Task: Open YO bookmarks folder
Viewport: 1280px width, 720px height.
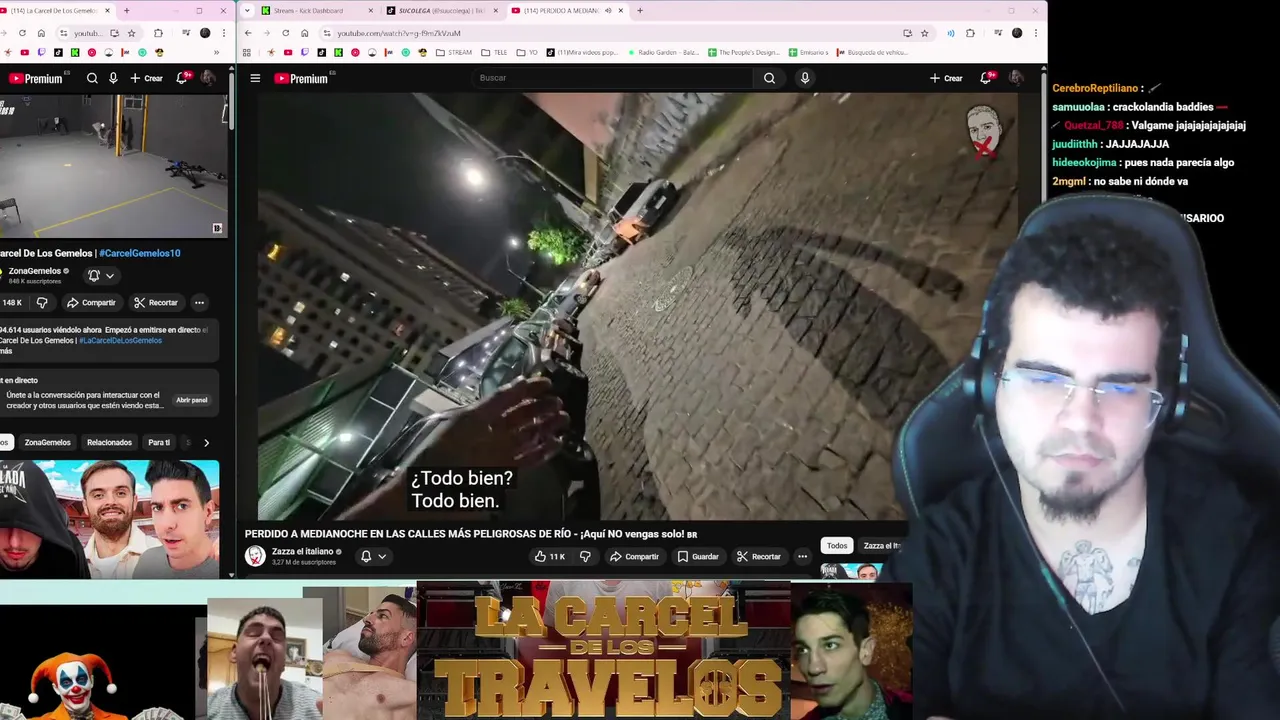Action: coord(527,52)
